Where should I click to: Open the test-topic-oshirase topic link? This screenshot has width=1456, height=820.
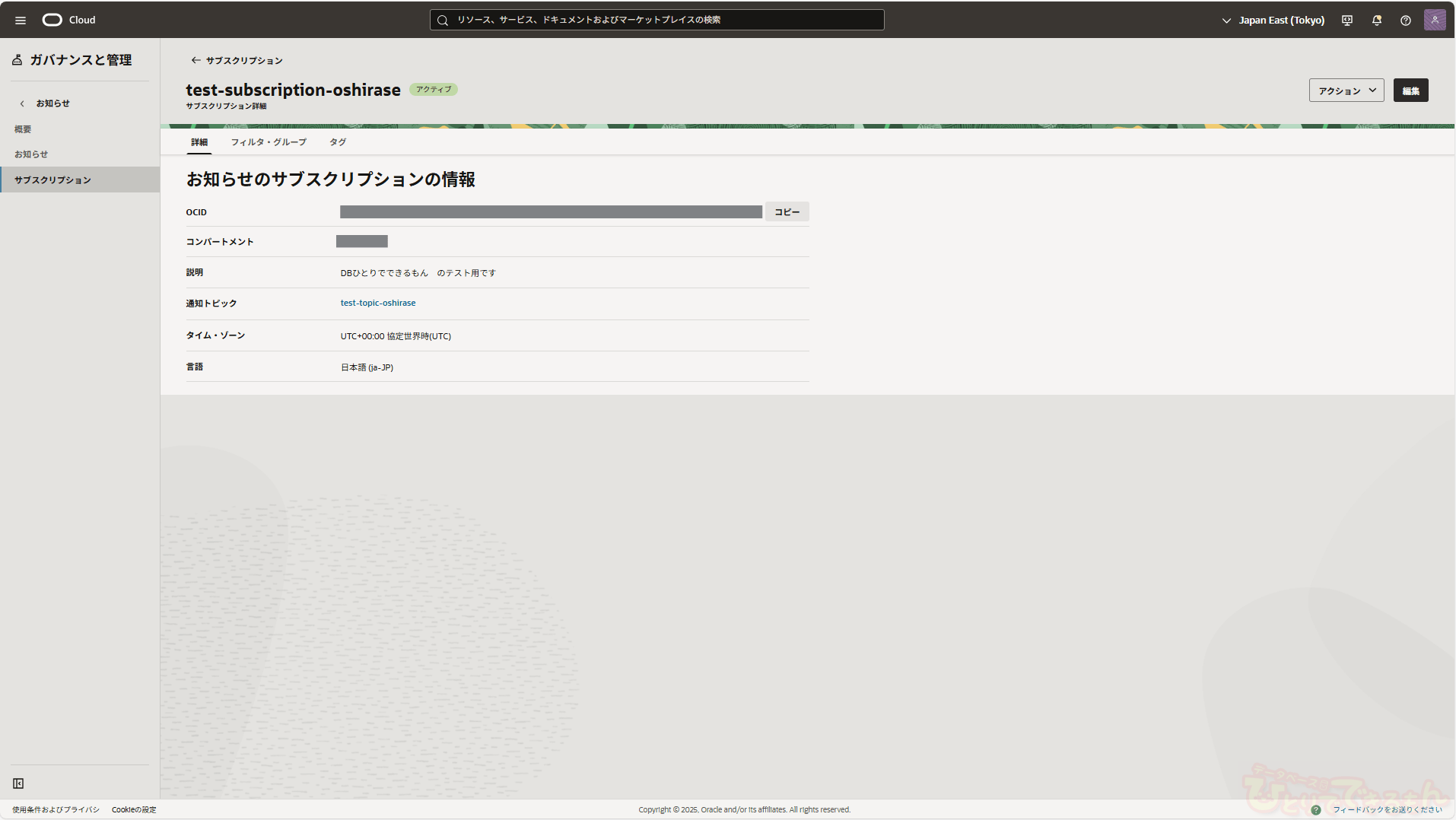click(x=378, y=303)
